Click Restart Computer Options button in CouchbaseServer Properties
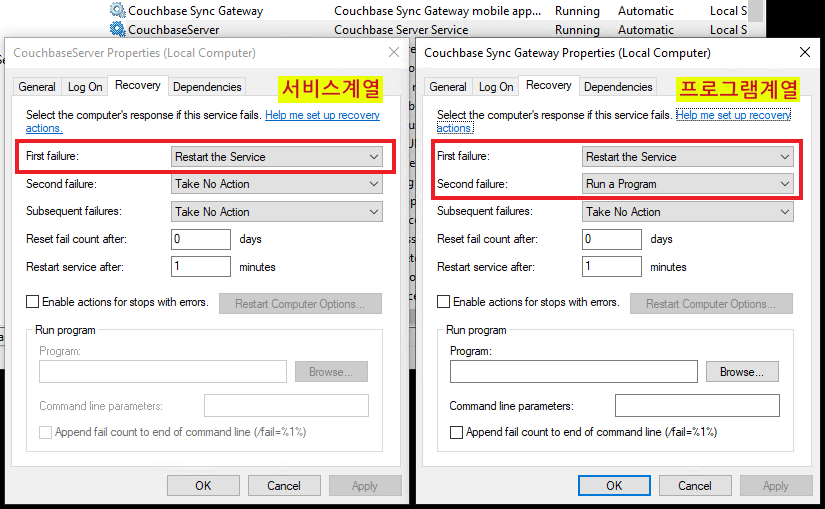The image size is (825, 509). tap(300, 304)
